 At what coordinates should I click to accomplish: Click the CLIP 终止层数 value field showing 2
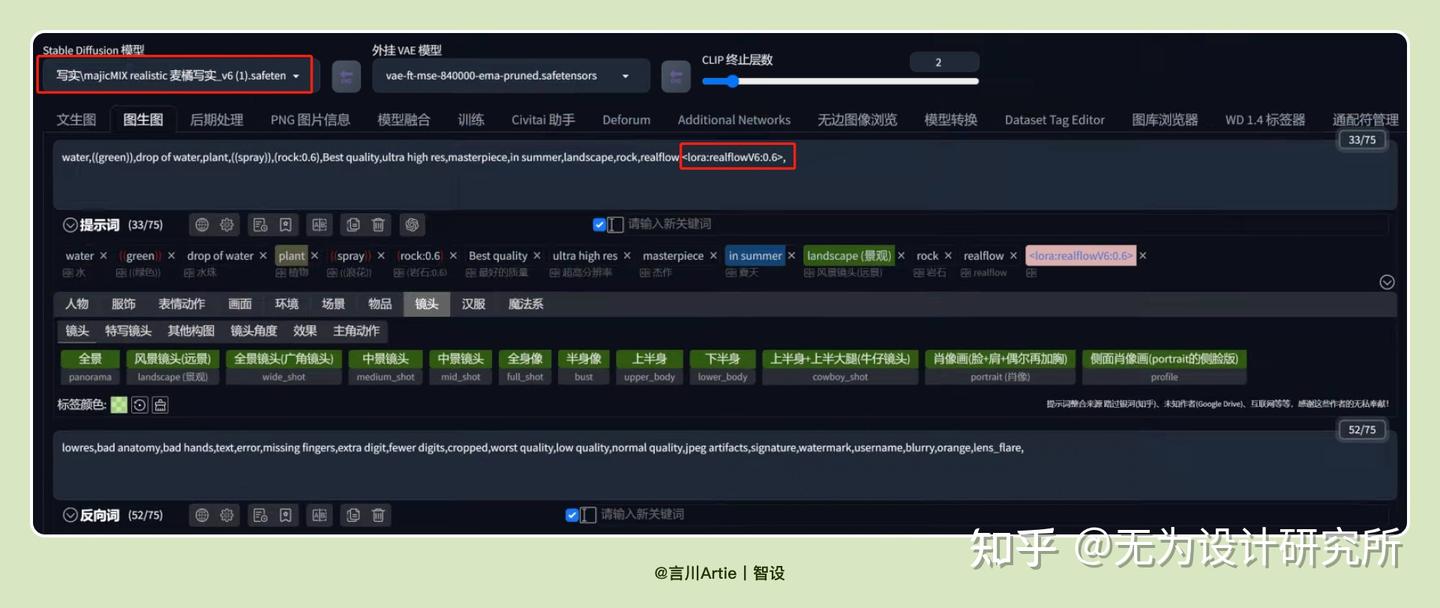(944, 62)
